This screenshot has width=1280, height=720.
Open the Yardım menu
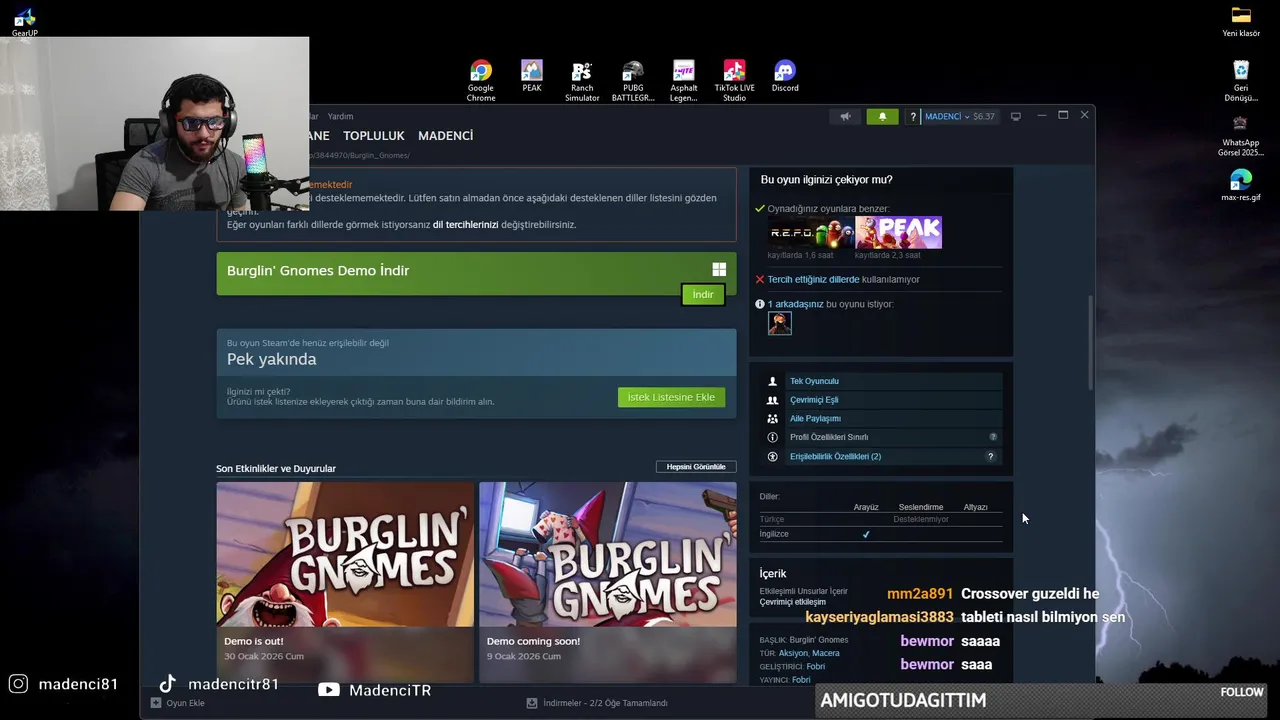point(340,116)
